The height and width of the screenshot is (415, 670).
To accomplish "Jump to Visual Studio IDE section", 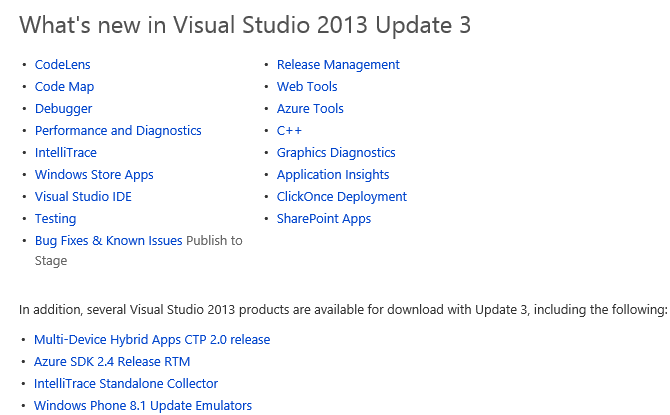I will pos(83,197).
